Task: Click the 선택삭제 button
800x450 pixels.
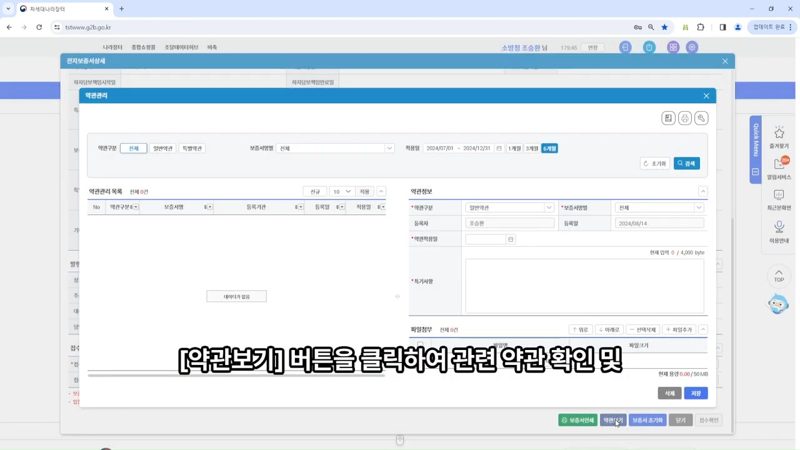Action: tap(643, 330)
